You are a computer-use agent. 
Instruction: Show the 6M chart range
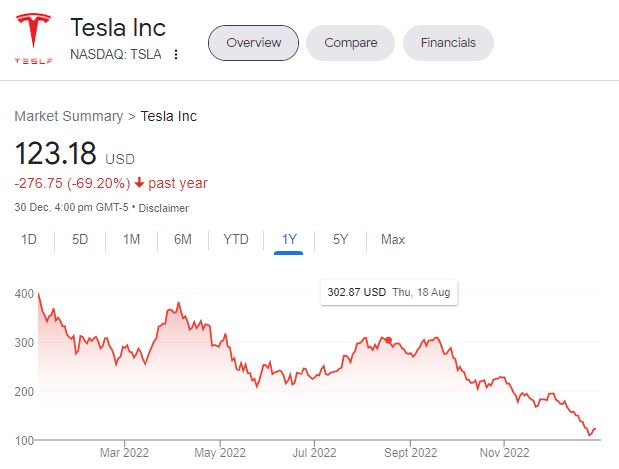tap(182, 240)
